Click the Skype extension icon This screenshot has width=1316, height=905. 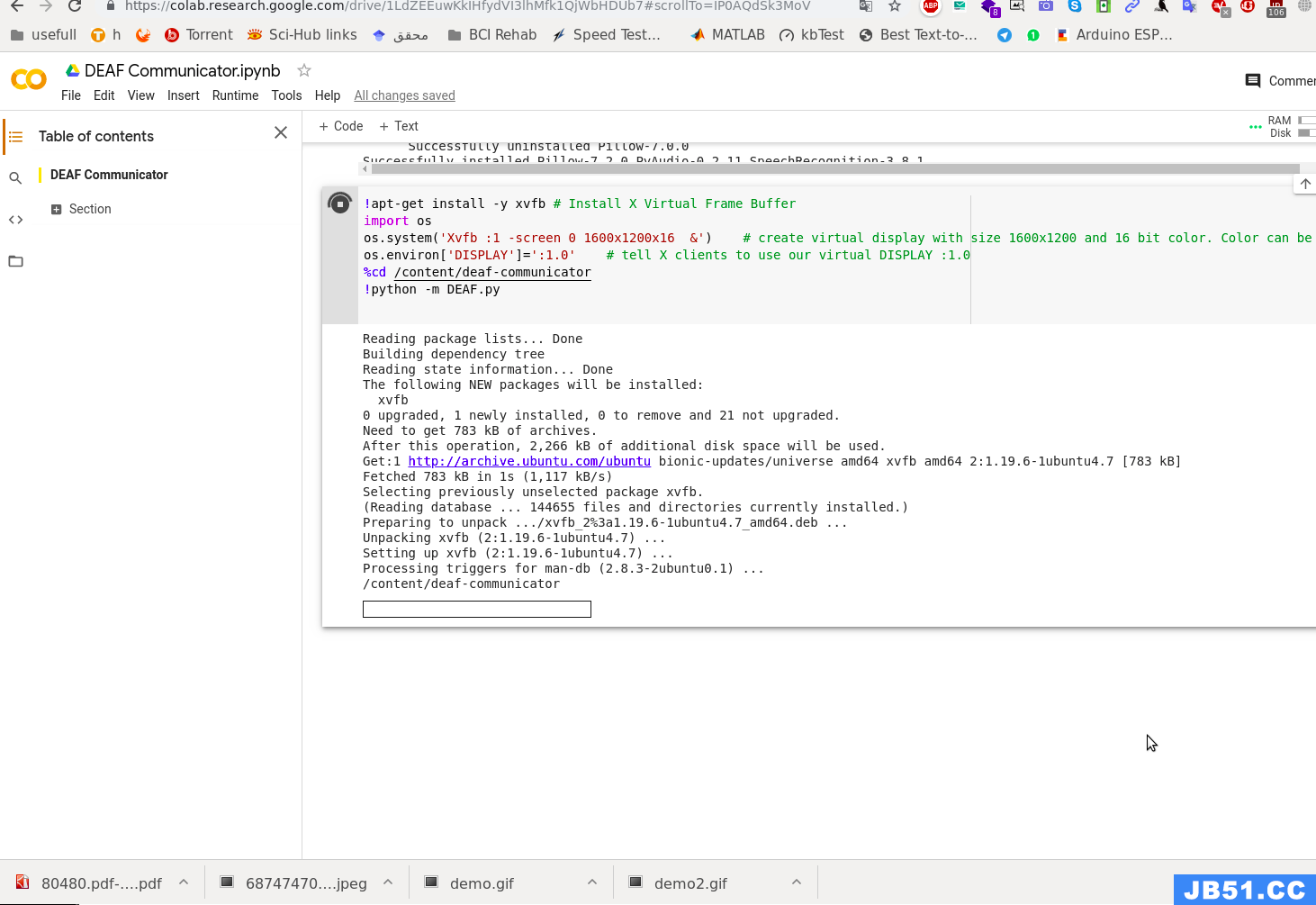[1075, 5]
